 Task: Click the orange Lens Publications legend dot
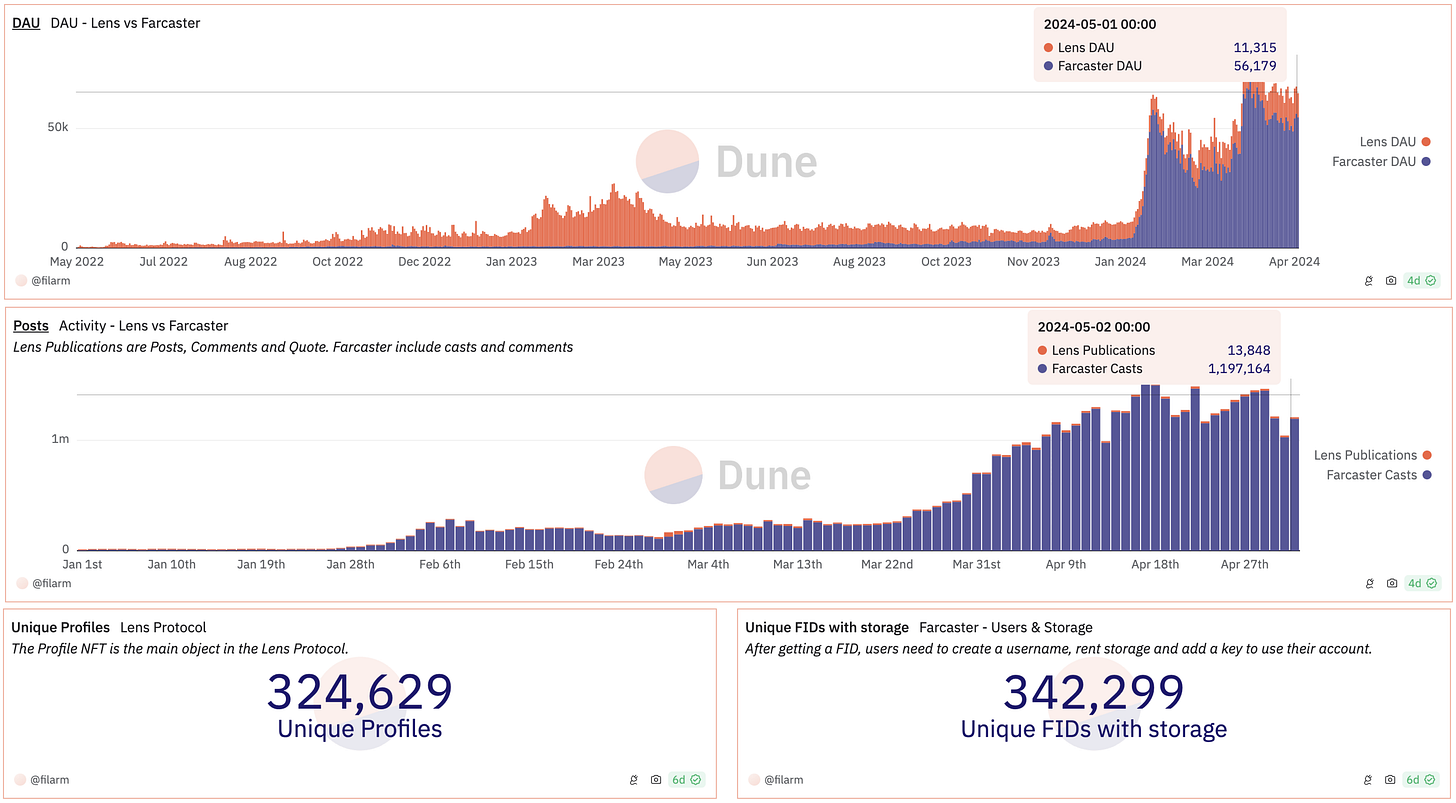click(1427, 455)
